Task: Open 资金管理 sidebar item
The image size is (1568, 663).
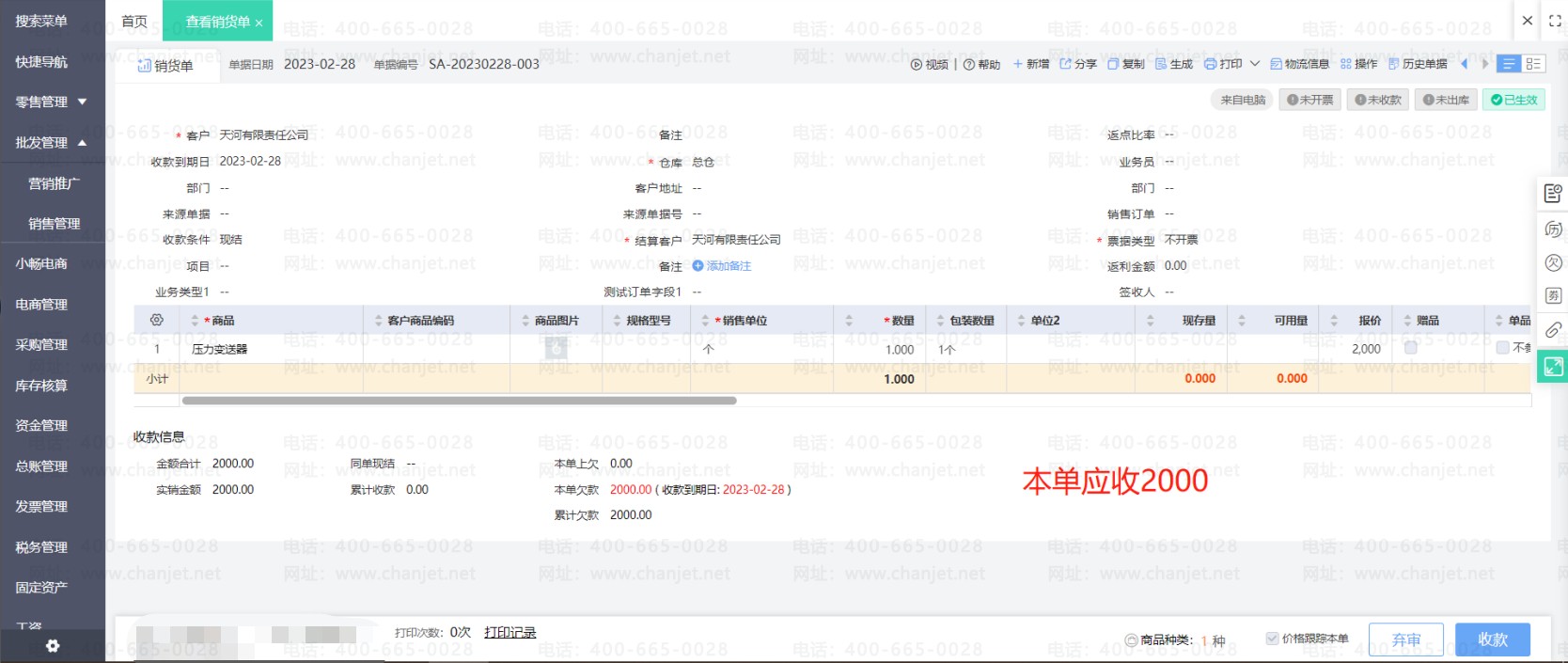Action: (x=41, y=425)
